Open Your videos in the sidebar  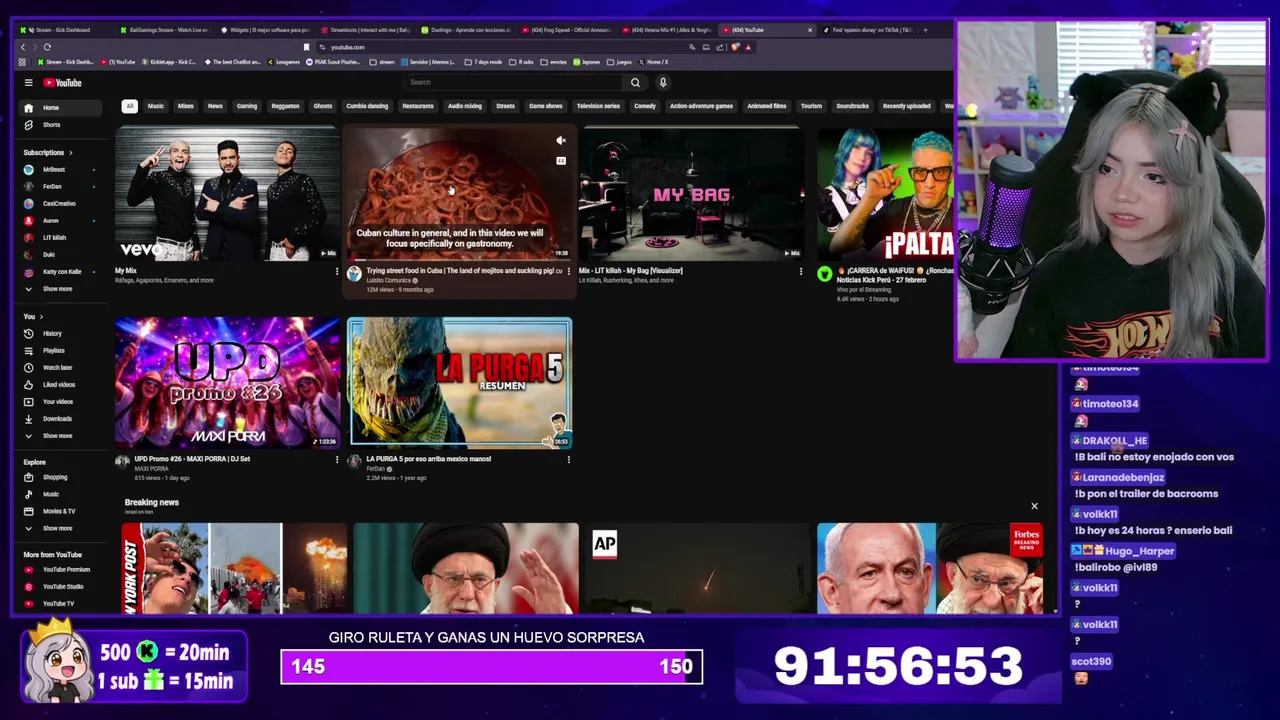60,402
